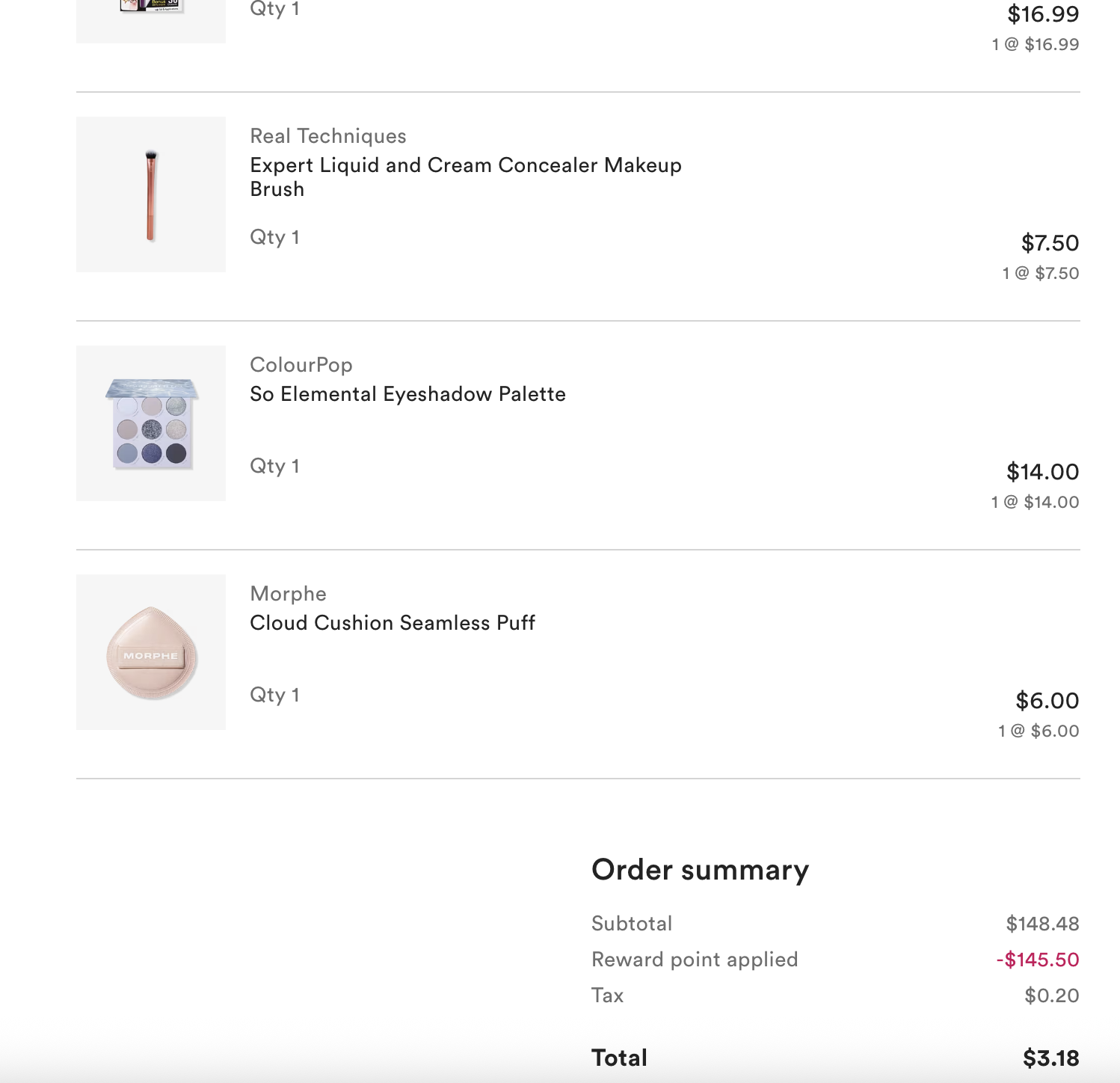The image size is (1120, 1083).
Task: Open the ColourPop eyeshadow palette thumbnail
Action: click(151, 423)
